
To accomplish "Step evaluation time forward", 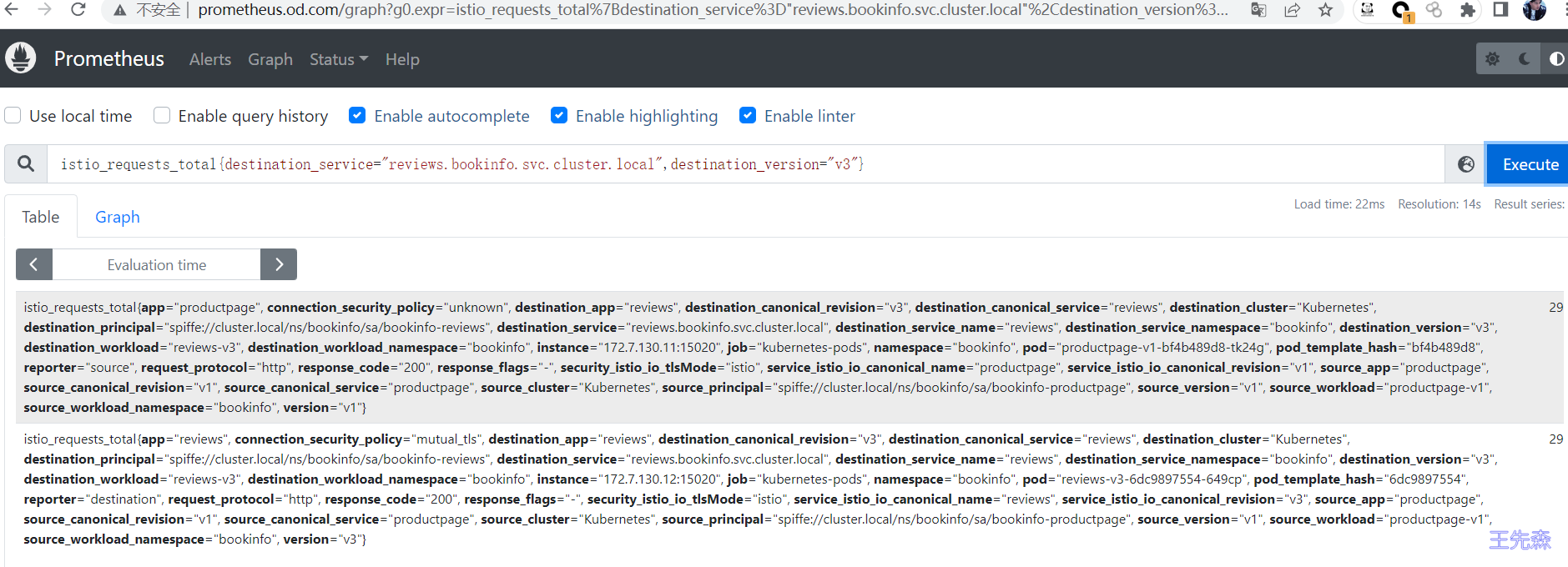I will (x=279, y=264).
